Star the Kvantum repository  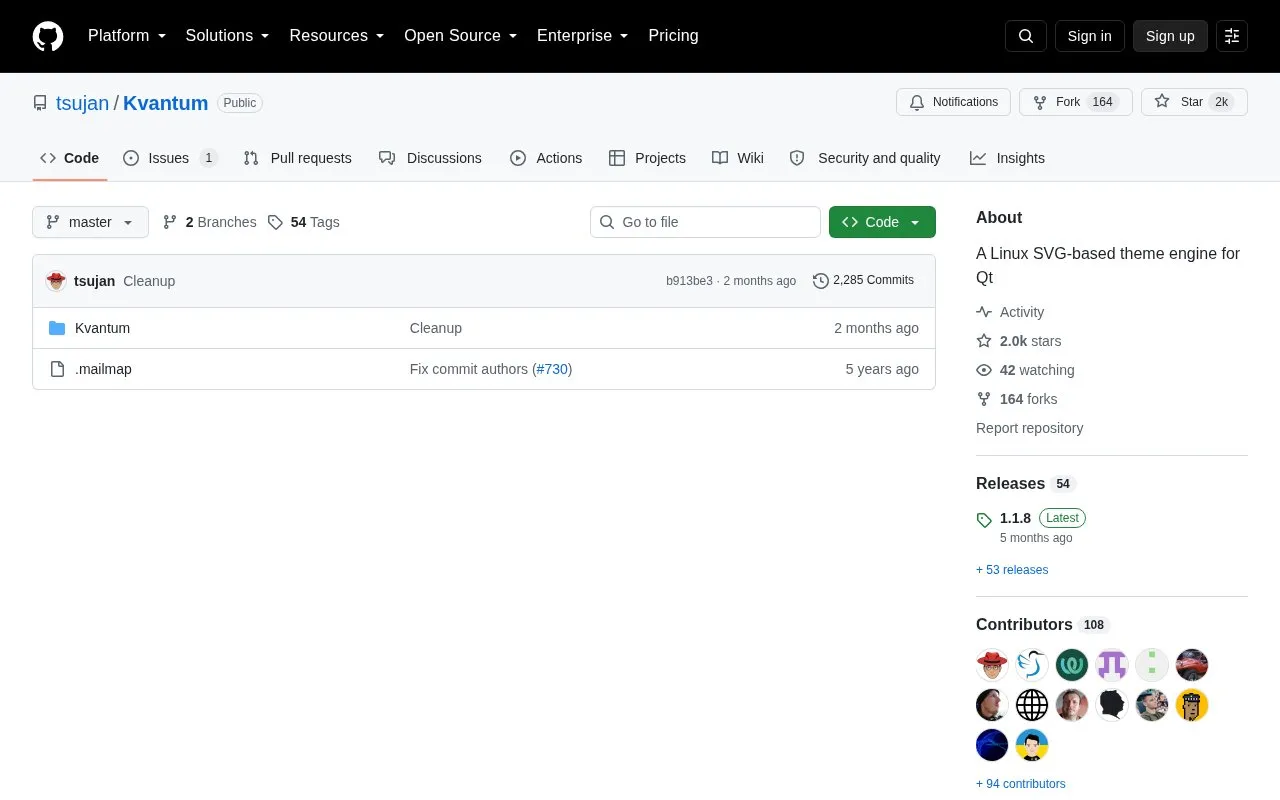click(x=1194, y=102)
